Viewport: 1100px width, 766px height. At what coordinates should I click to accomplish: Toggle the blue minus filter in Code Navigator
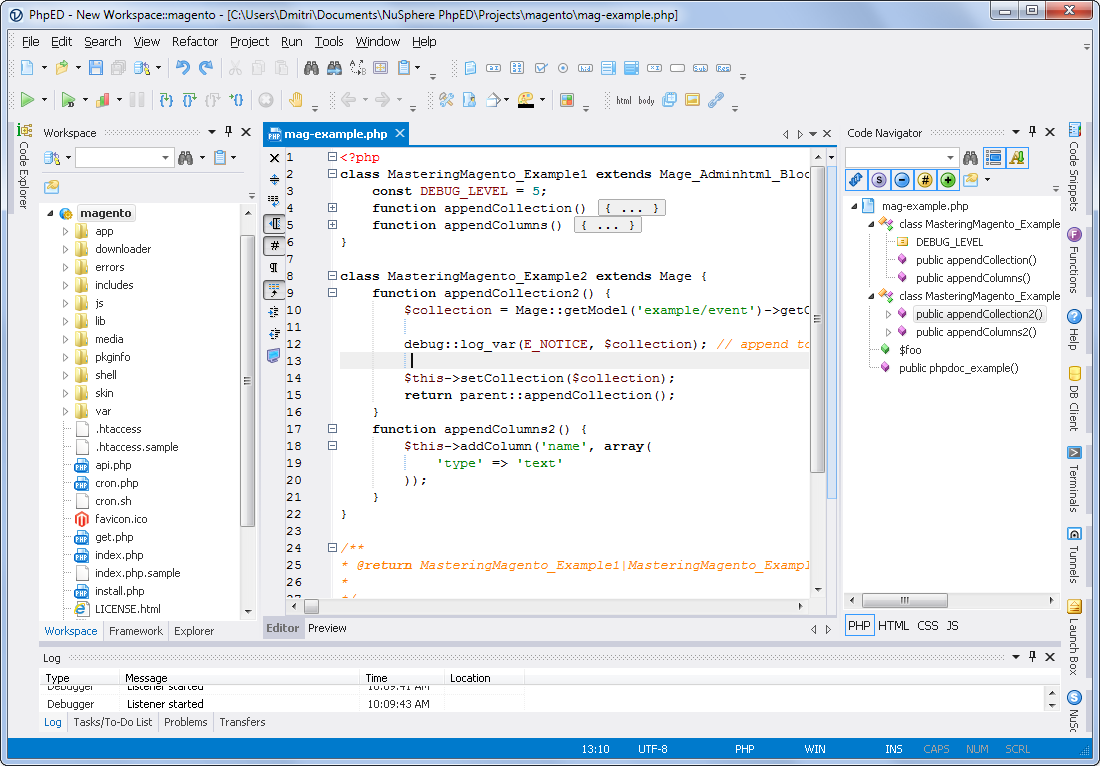point(902,180)
